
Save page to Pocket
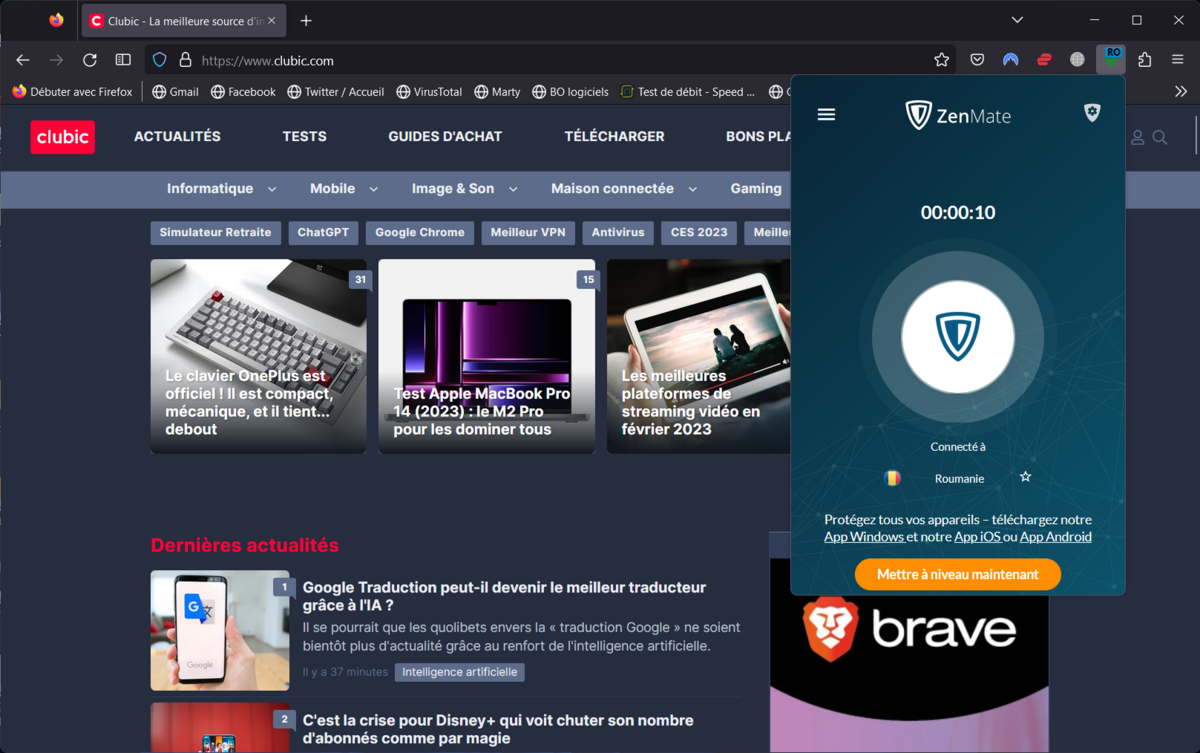977,60
